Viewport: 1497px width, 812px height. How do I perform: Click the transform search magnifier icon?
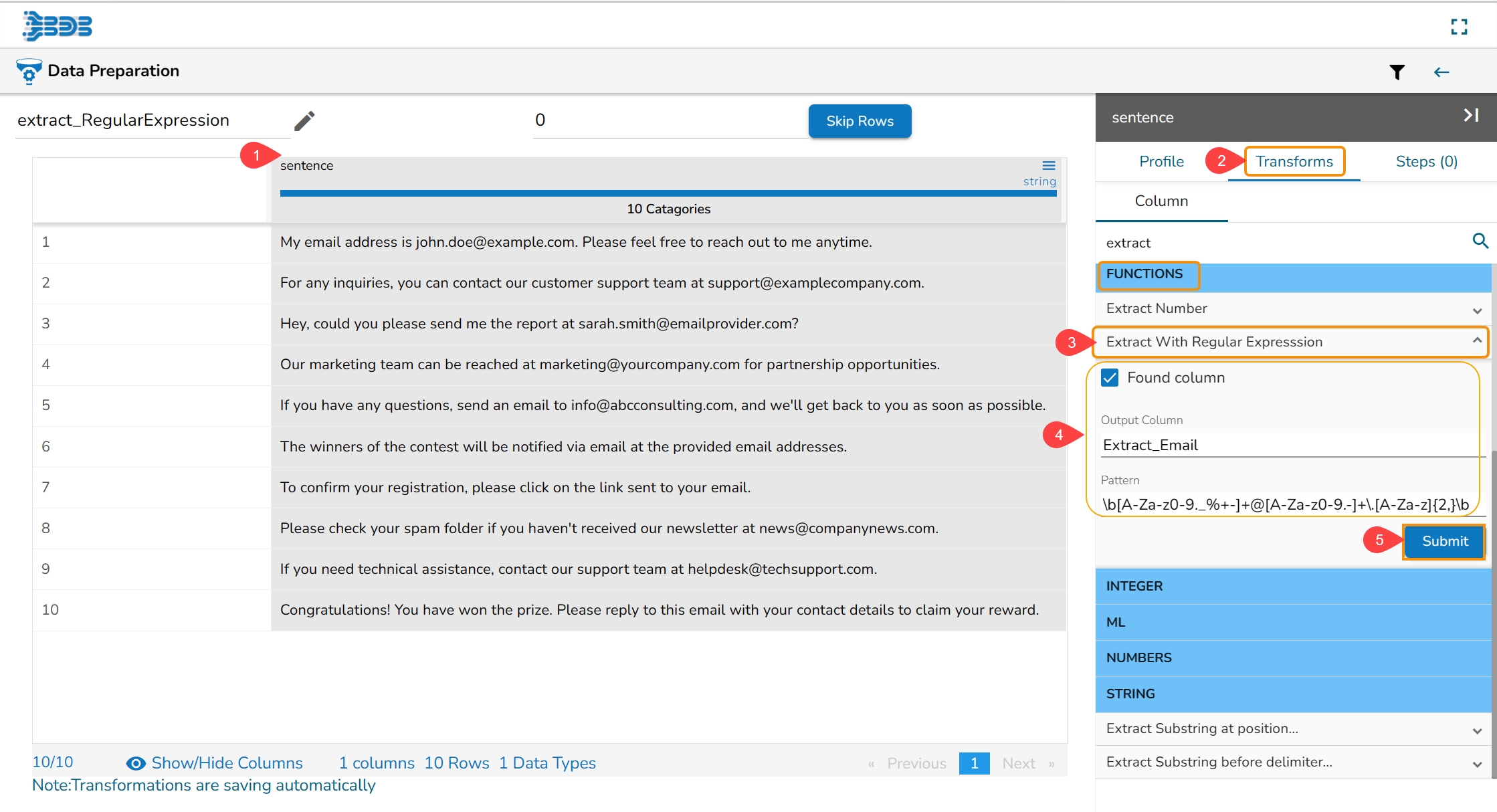tap(1480, 241)
